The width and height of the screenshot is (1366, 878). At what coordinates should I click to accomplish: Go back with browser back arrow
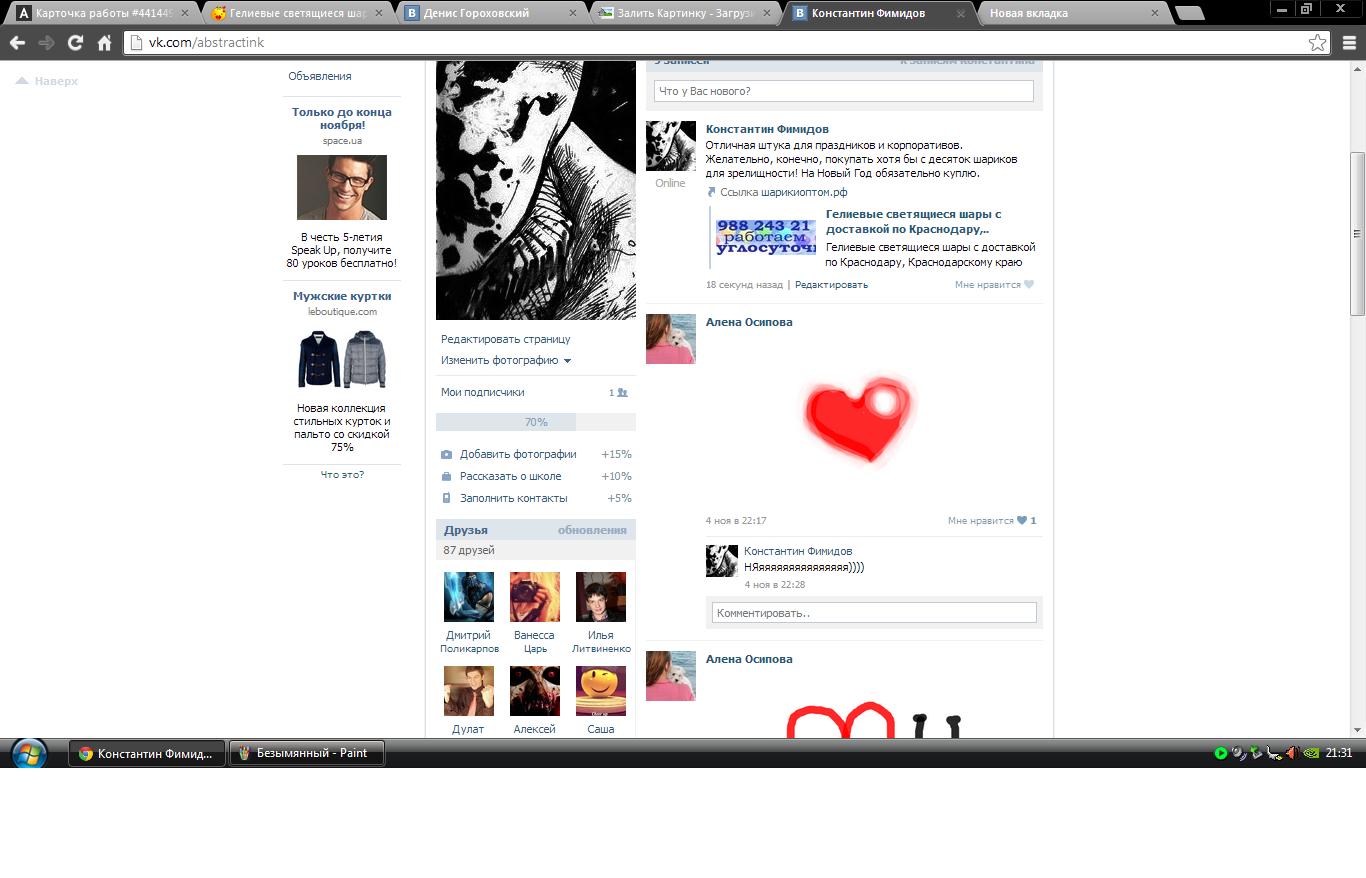(17, 43)
